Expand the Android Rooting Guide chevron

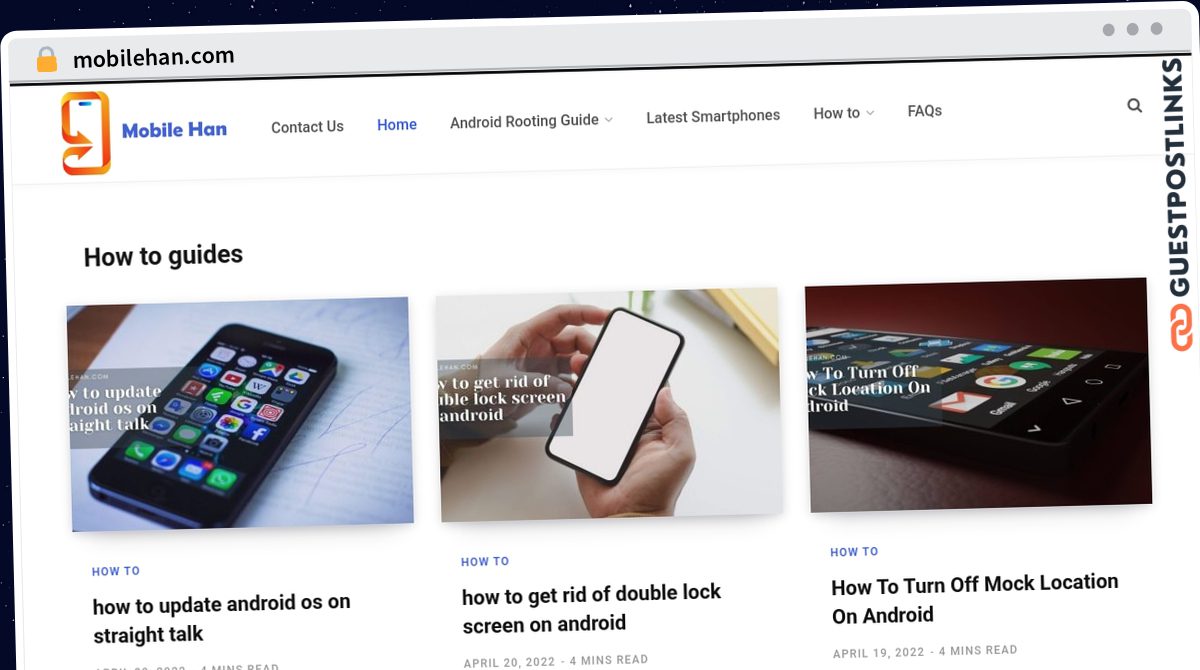609,120
